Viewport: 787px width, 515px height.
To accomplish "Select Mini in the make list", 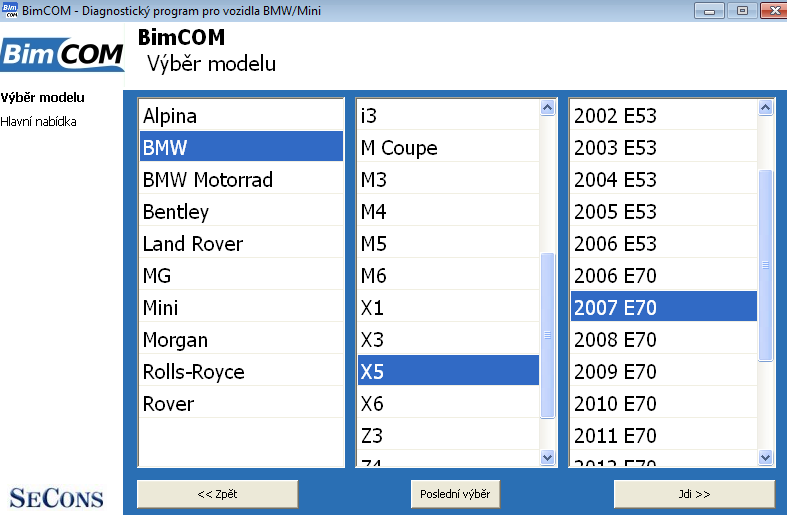I will (x=241, y=307).
